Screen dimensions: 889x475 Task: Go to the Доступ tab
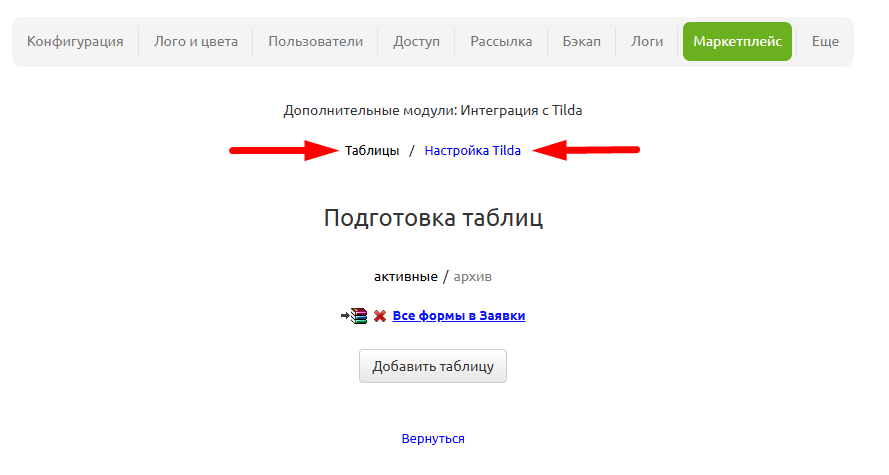pos(416,42)
